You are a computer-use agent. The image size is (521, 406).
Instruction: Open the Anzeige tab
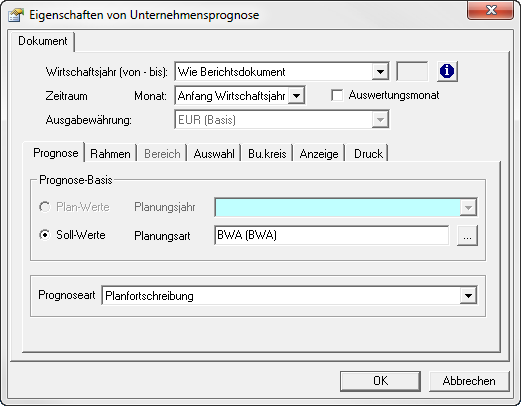[x=319, y=154]
